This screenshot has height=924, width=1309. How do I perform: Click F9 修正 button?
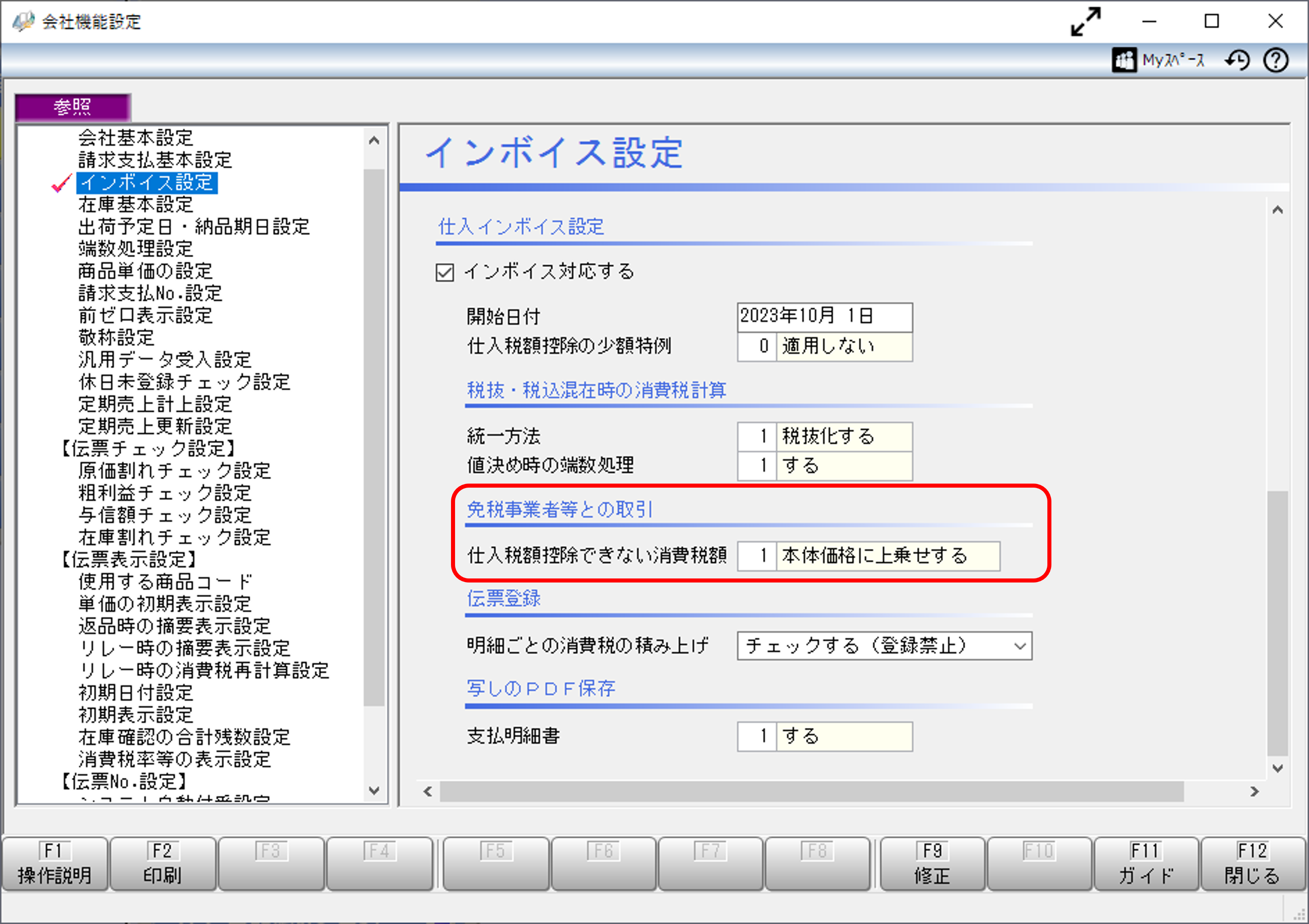(932, 863)
